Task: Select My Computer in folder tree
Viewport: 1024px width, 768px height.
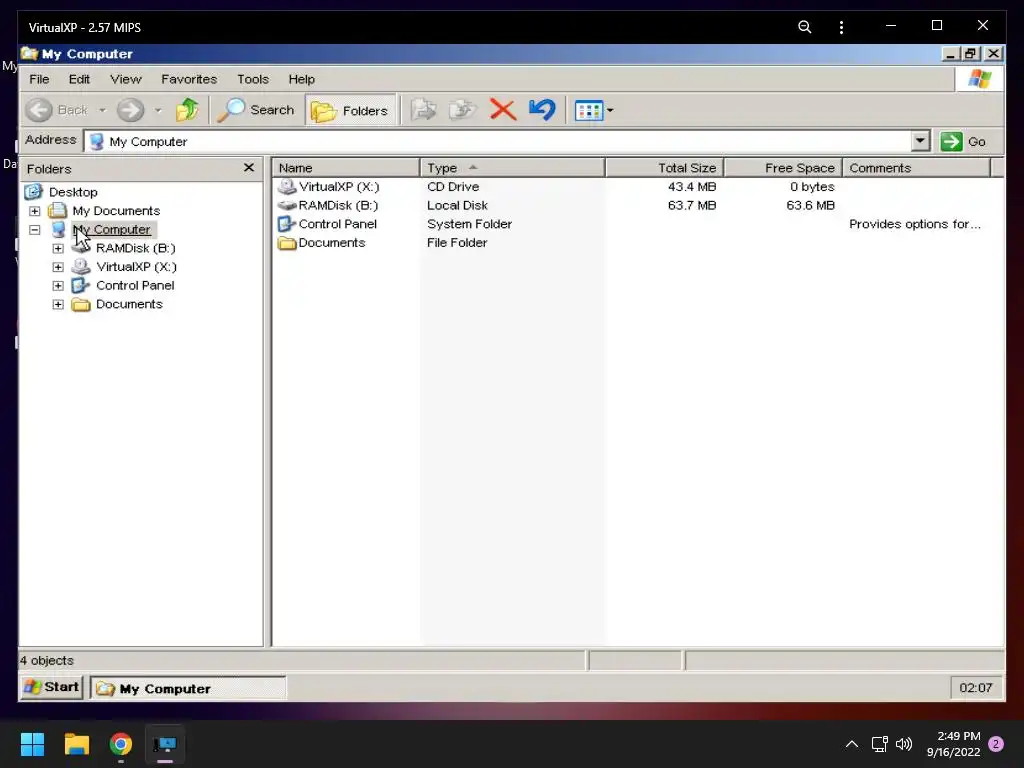Action: 112,229
